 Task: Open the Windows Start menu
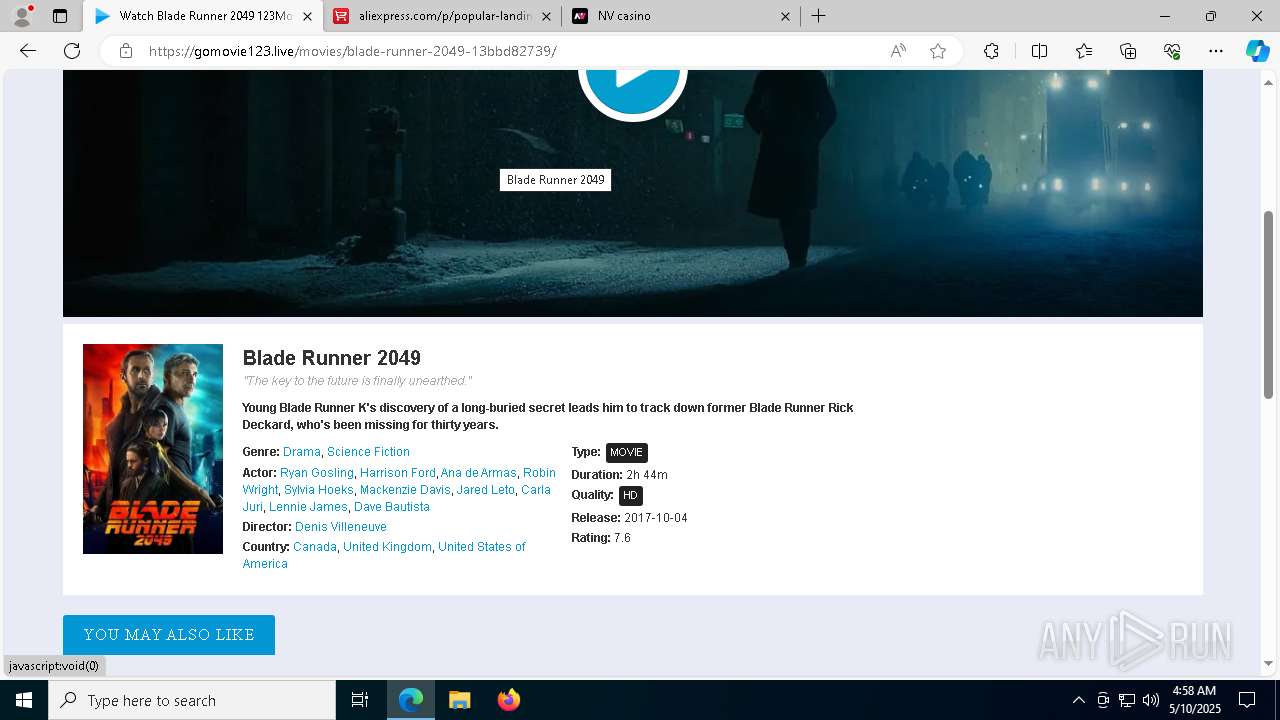coord(24,700)
